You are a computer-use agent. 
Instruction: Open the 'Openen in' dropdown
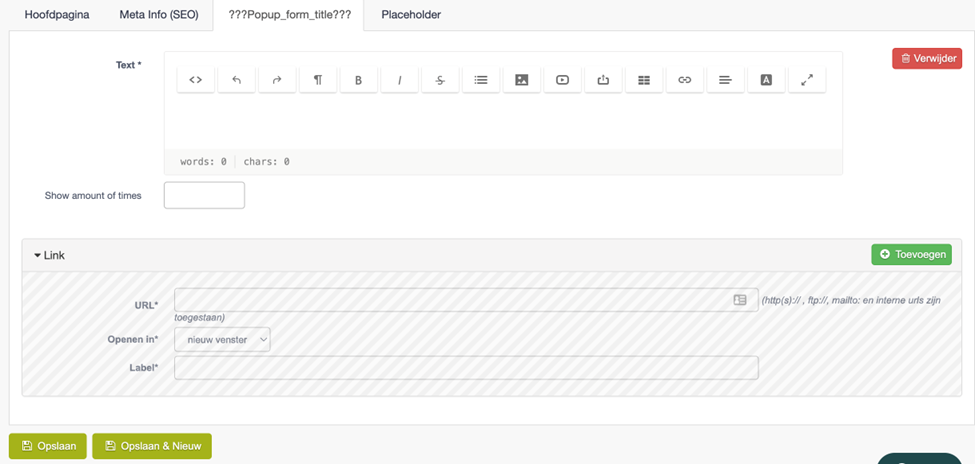point(222,340)
